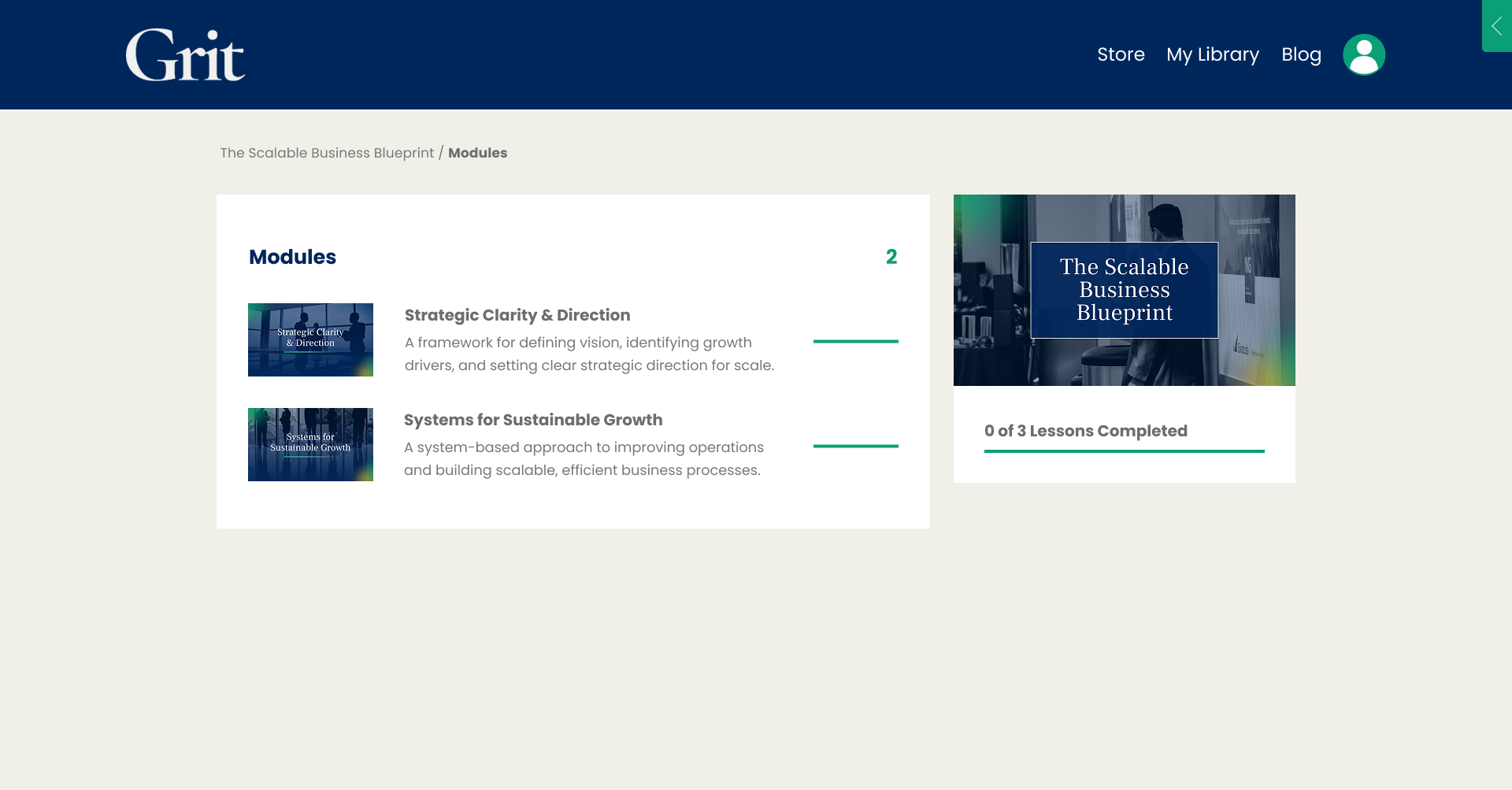
Task: Click Systems for Sustainable Growth title
Action: pyautogui.click(x=533, y=420)
